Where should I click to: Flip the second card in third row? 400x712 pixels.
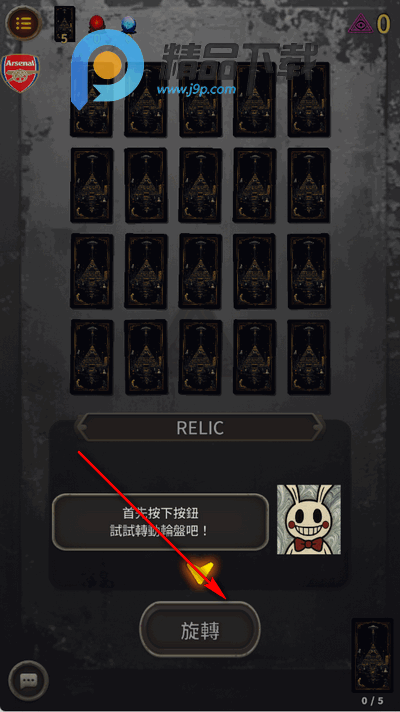pyautogui.click(x=146, y=271)
